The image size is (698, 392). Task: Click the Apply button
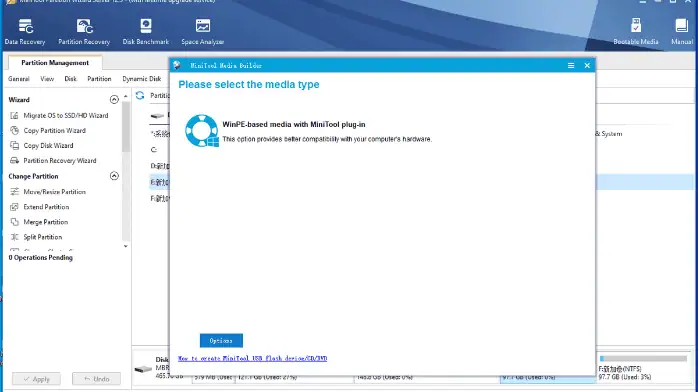[x=36, y=379]
